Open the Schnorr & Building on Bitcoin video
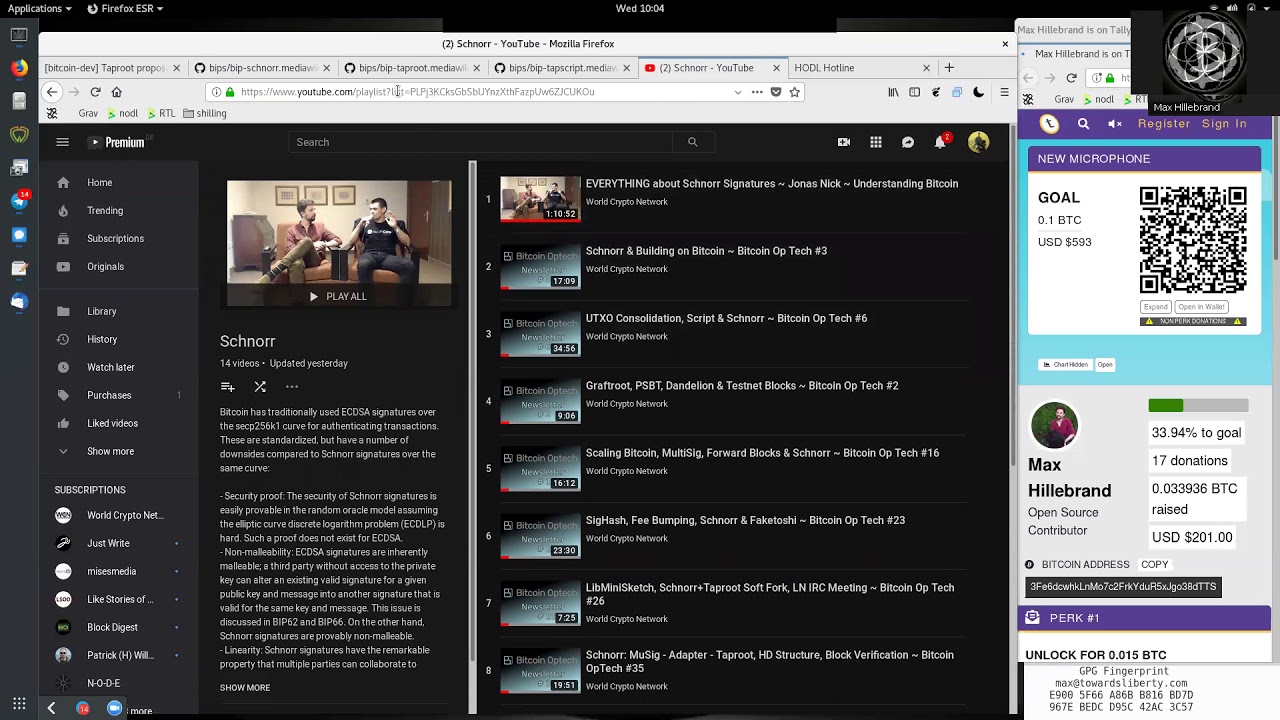Viewport: 1280px width, 720px height. [x=706, y=251]
